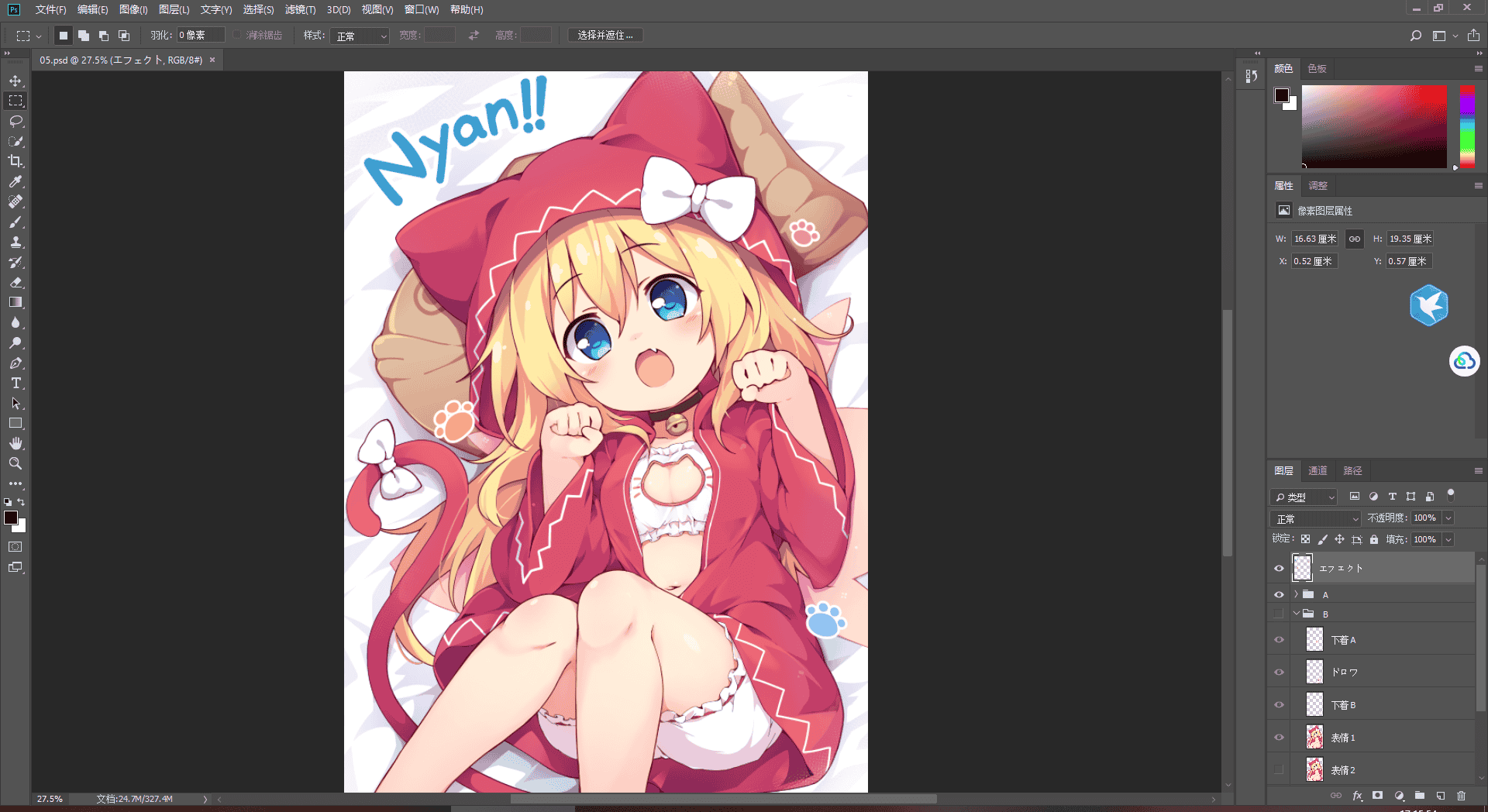
Task: Click the add layer mask icon
Action: tap(1377, 796)
